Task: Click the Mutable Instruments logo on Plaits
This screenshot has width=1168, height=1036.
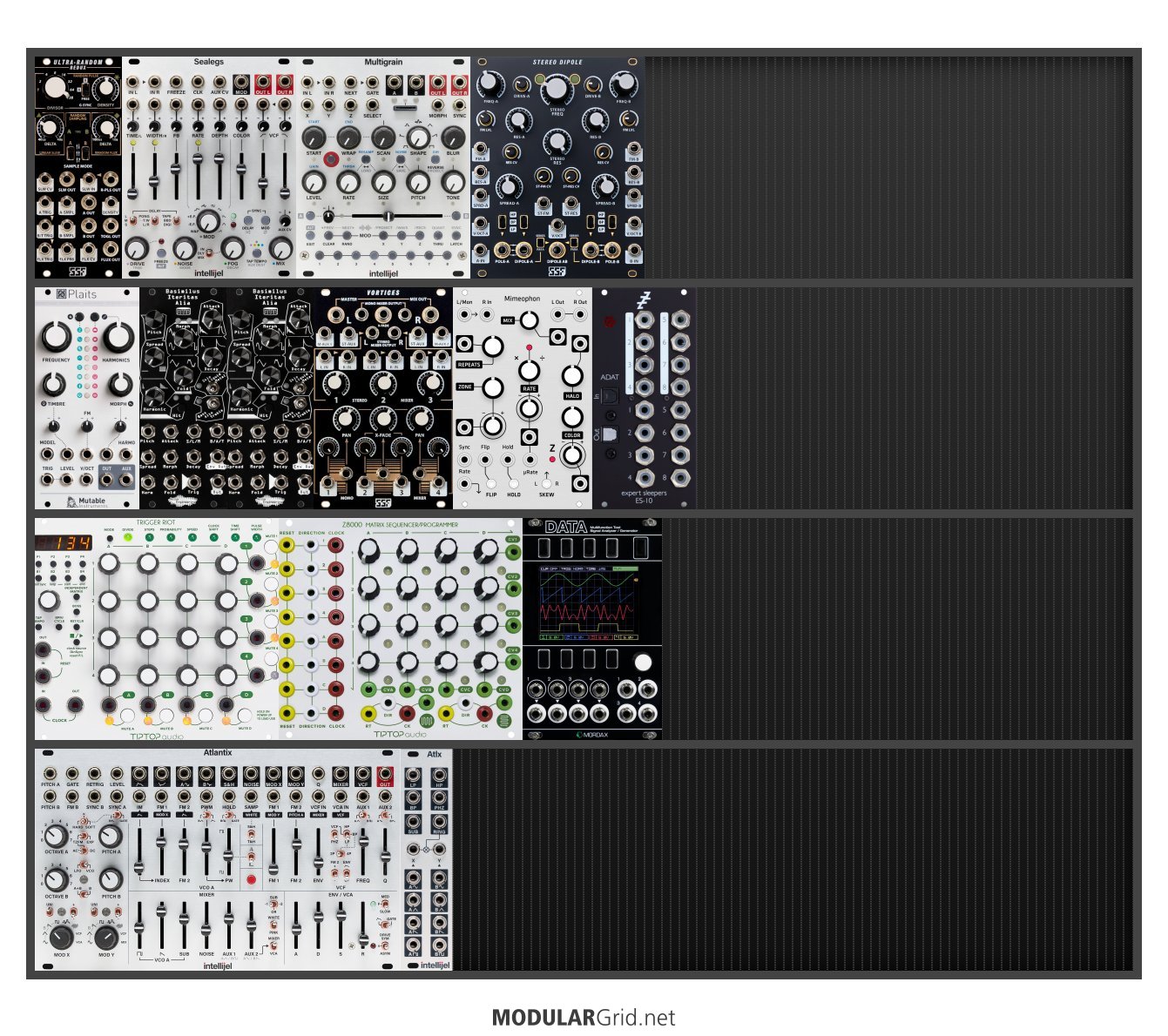Action: pyautogui.click(x=86, y=501)
